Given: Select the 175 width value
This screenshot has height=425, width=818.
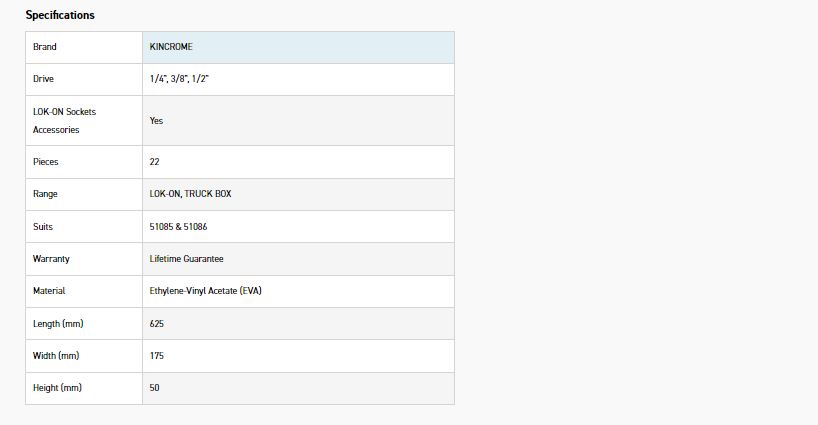Looking at the screenshot, I should [x=157, y=356].
